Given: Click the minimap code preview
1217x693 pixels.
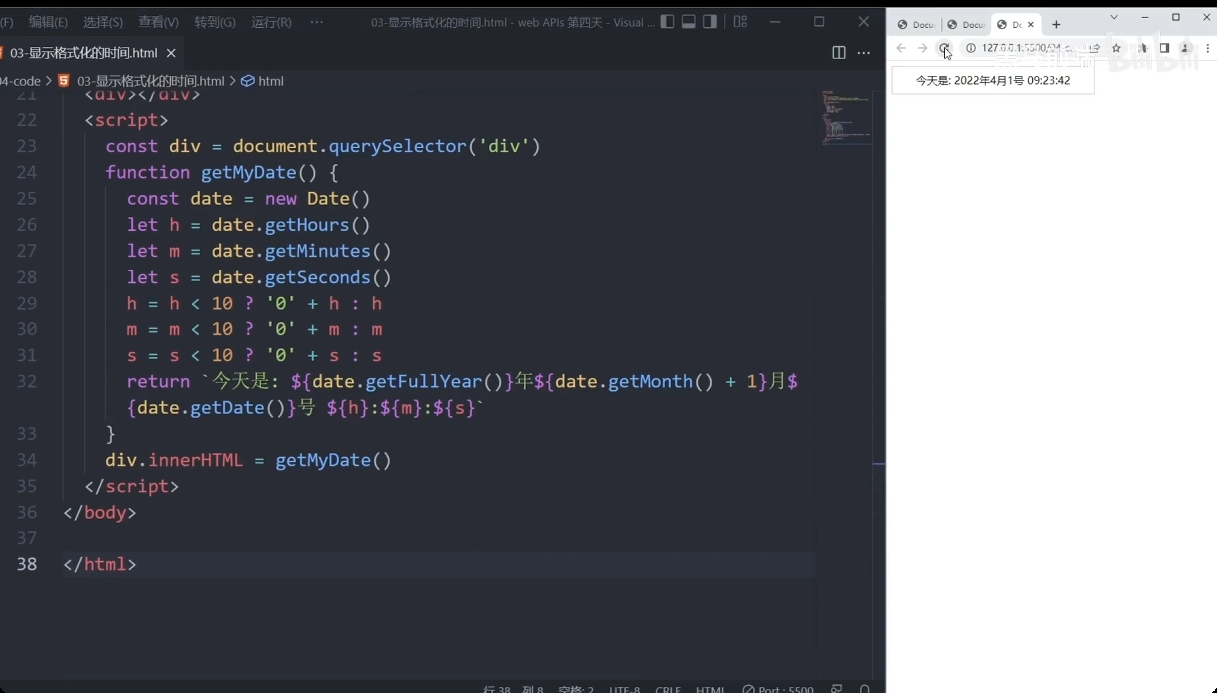Looking at the screenshot, I should 846,118.
